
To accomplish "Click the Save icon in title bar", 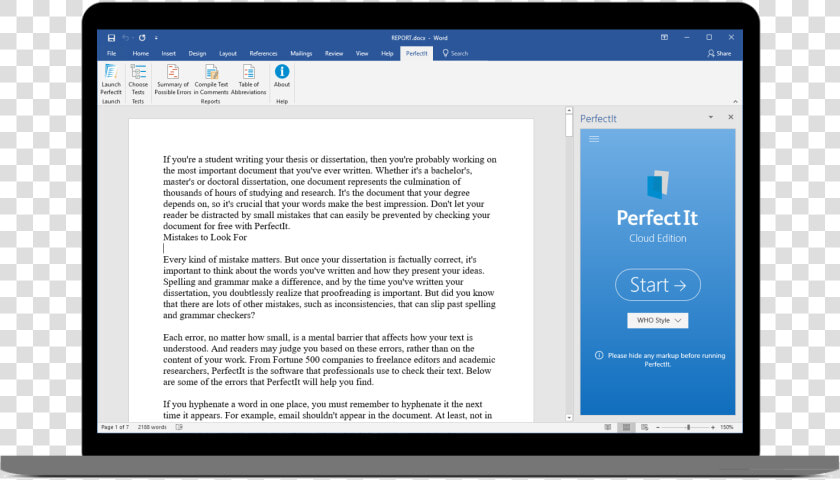I will [x=111, y=38].
